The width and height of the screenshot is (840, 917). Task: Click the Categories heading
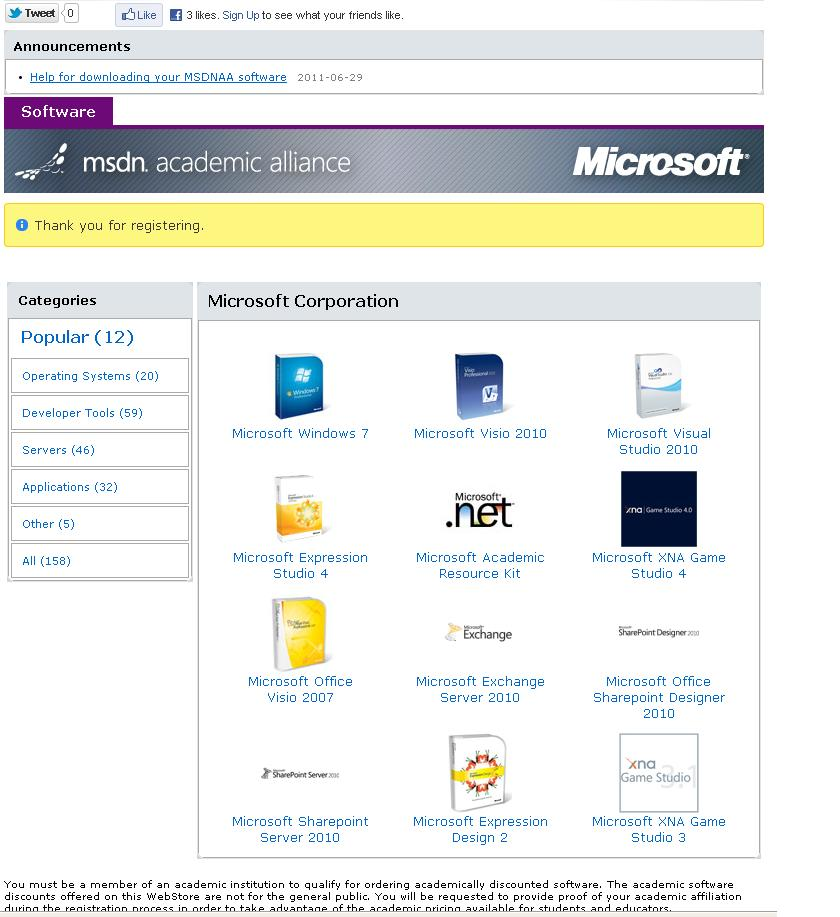57,301
